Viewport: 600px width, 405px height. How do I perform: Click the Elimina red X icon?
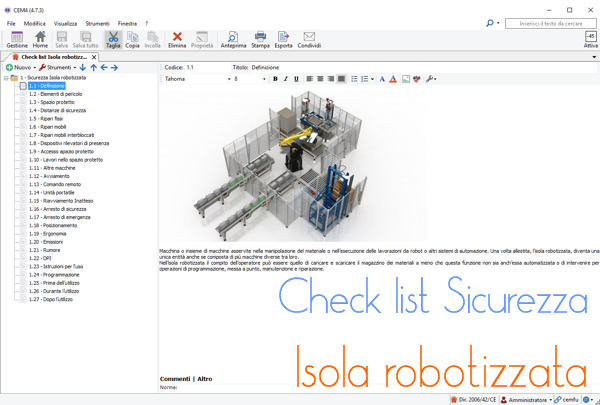(x=178, y=39)
